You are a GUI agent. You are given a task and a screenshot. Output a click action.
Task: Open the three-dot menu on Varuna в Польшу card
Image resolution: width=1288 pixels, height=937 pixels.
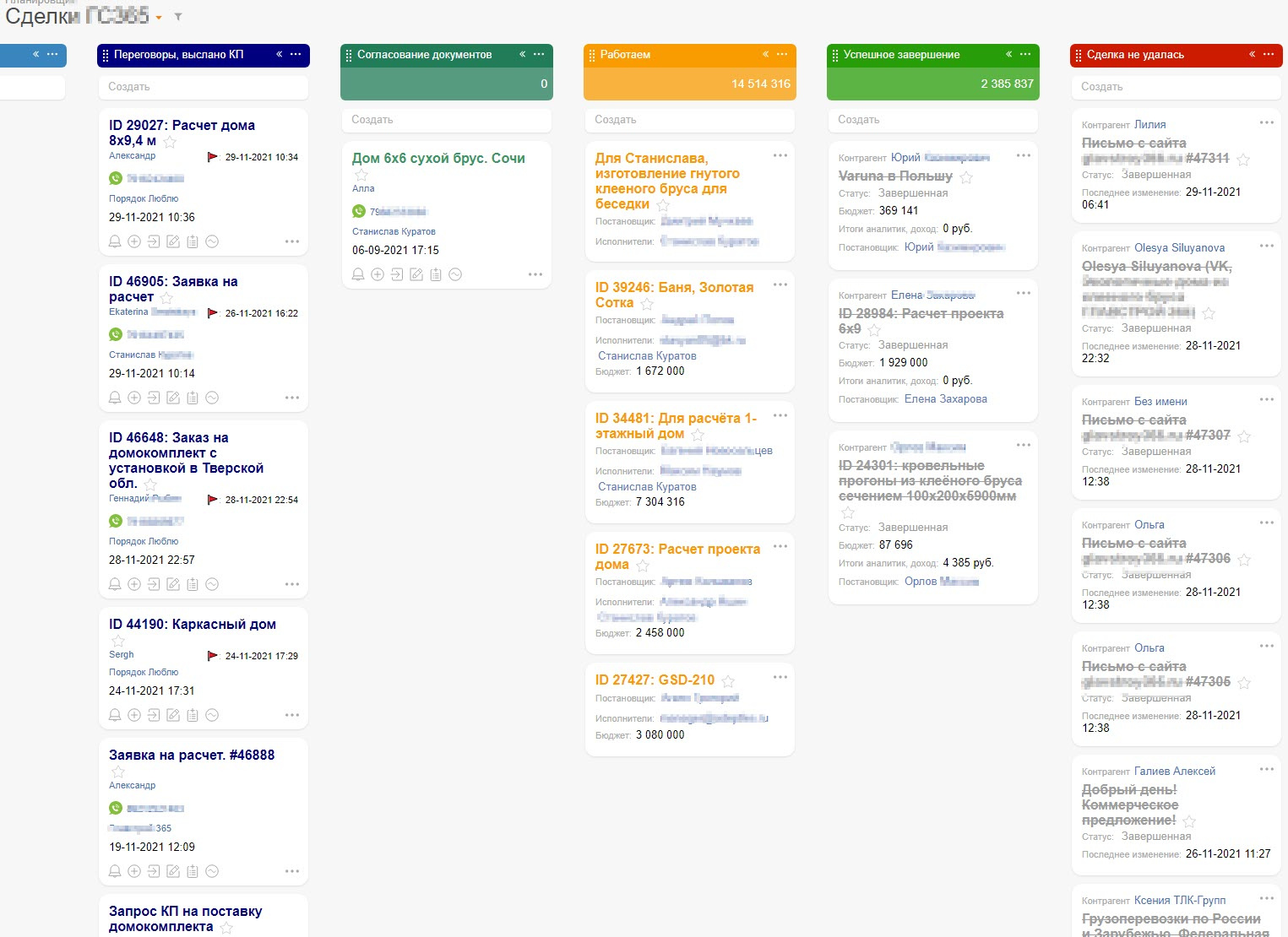pyautogui.click(x=1024, y=155)
